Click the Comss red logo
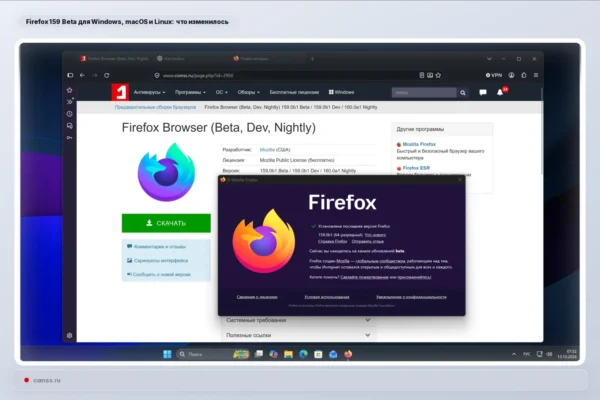 [120, 92]
